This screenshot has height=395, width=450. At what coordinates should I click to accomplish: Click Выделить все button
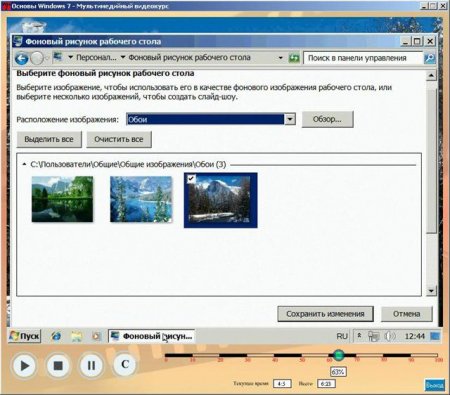pyautogui.click(x=49, y=139)
